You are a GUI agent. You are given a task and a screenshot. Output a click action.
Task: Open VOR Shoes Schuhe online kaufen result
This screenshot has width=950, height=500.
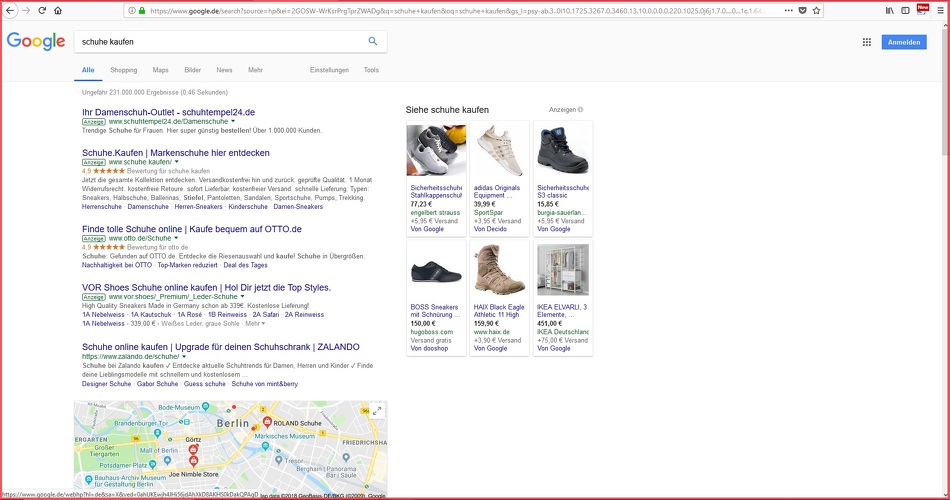(206, 287)
